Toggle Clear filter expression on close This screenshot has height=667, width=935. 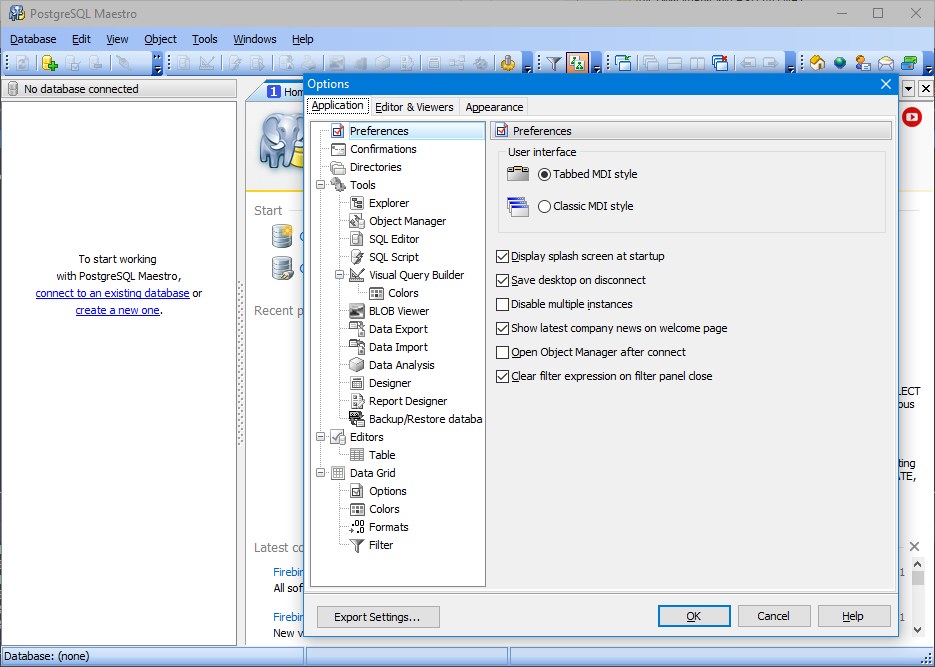(502, 377)
